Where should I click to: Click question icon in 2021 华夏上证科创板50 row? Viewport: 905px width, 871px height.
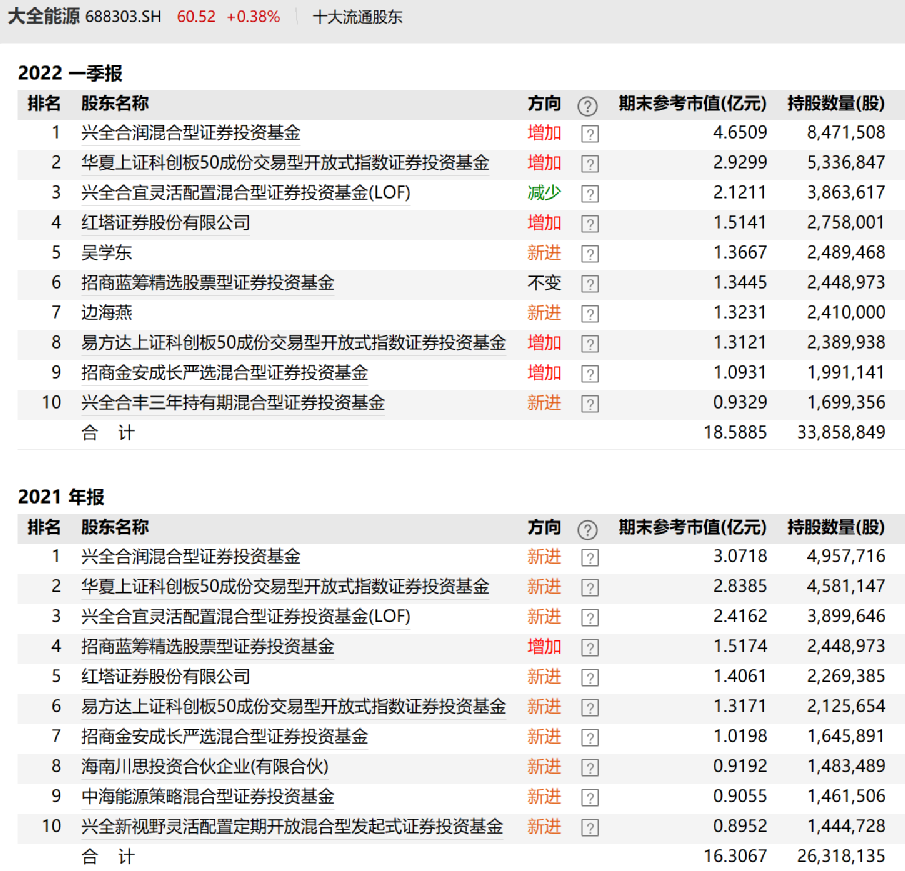tap(589, 588)
